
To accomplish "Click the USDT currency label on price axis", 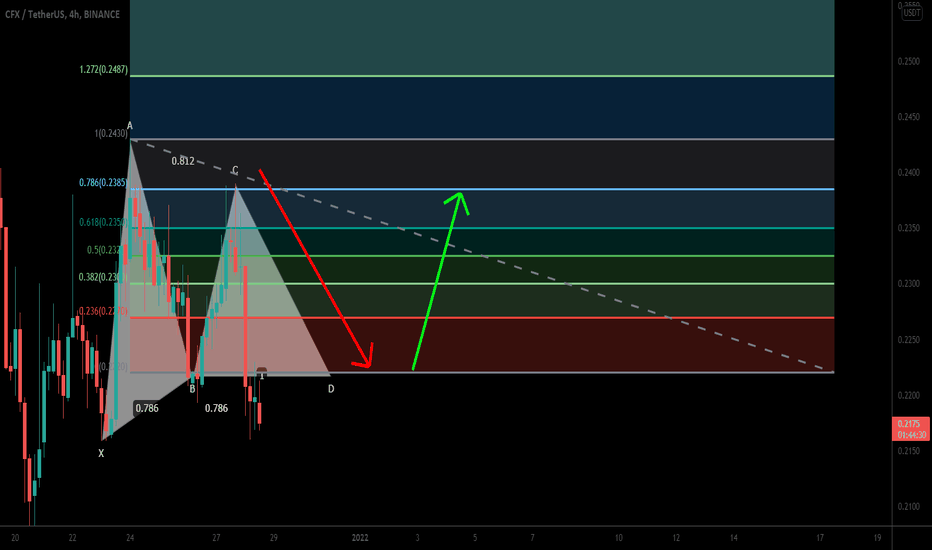I will coord(912,12).
